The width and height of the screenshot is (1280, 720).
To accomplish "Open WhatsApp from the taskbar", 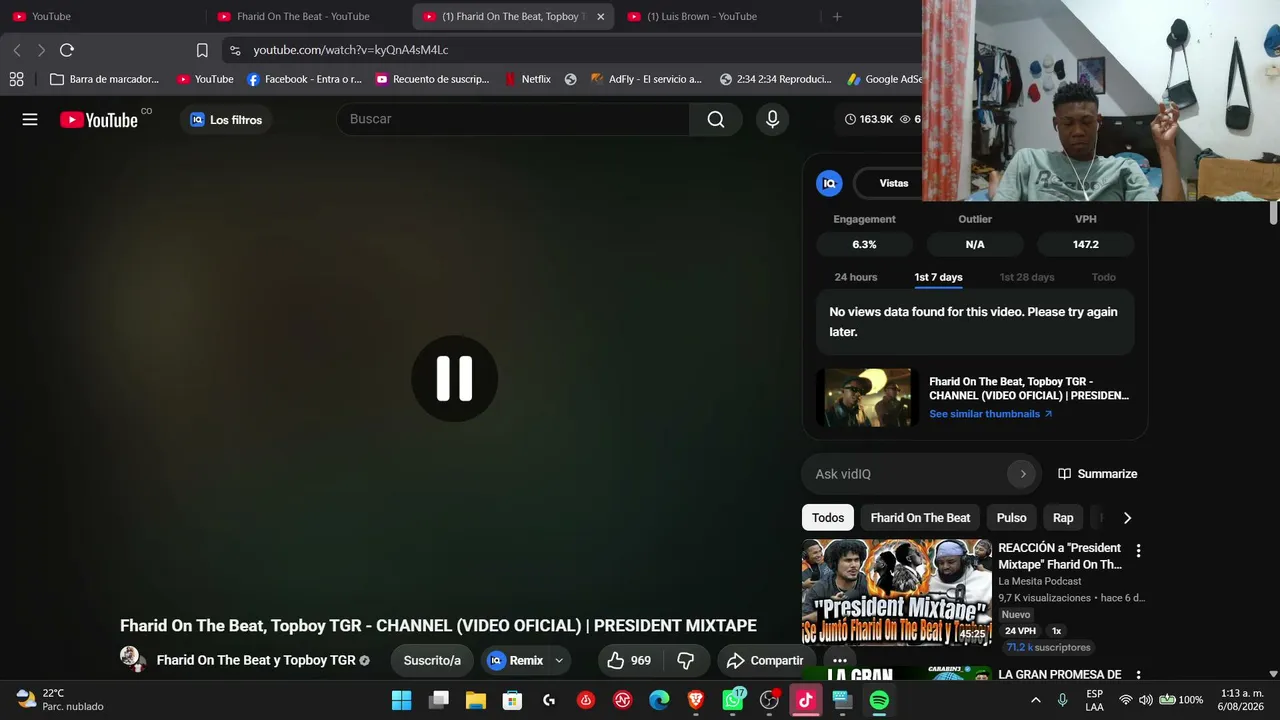I will [x=733, y=700].
